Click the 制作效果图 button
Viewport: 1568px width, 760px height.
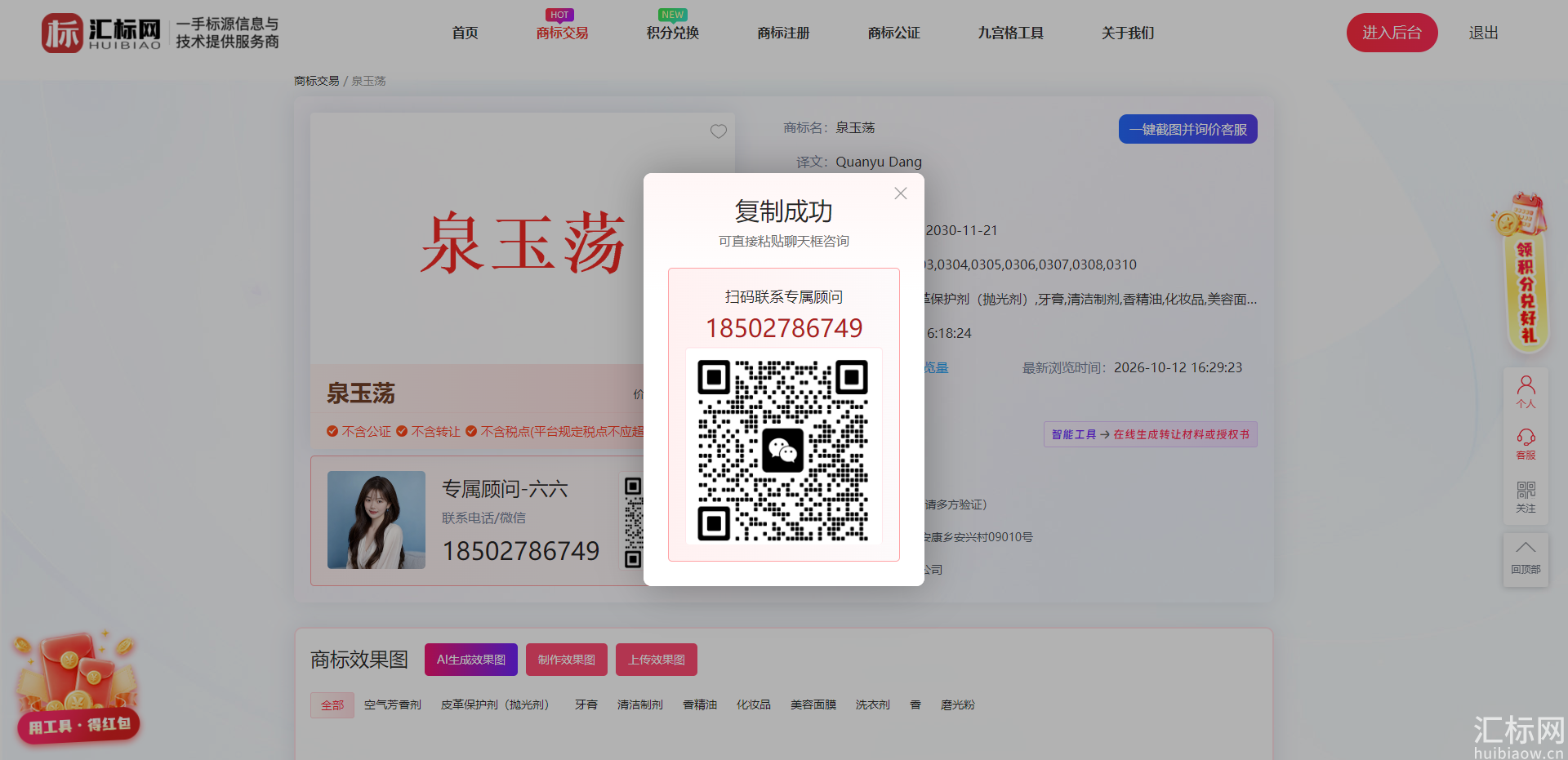coord(567,660)
